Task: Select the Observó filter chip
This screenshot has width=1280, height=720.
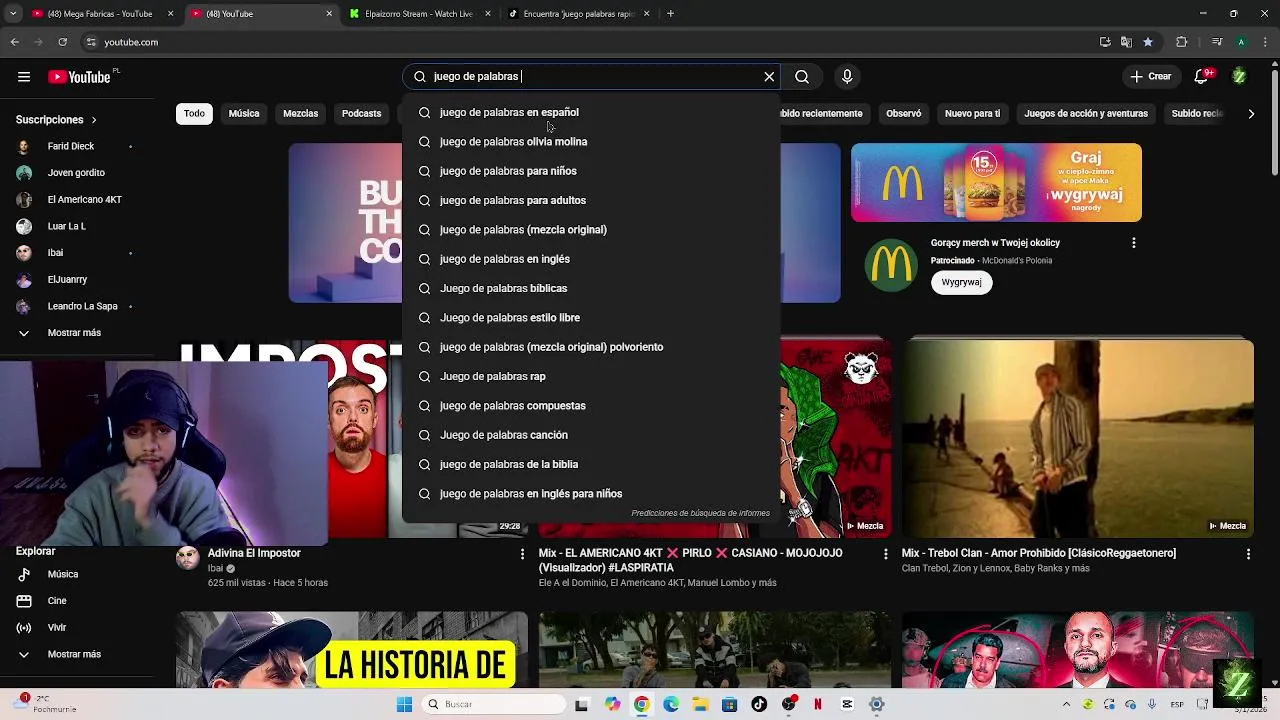Action: [x=903, y=114]
